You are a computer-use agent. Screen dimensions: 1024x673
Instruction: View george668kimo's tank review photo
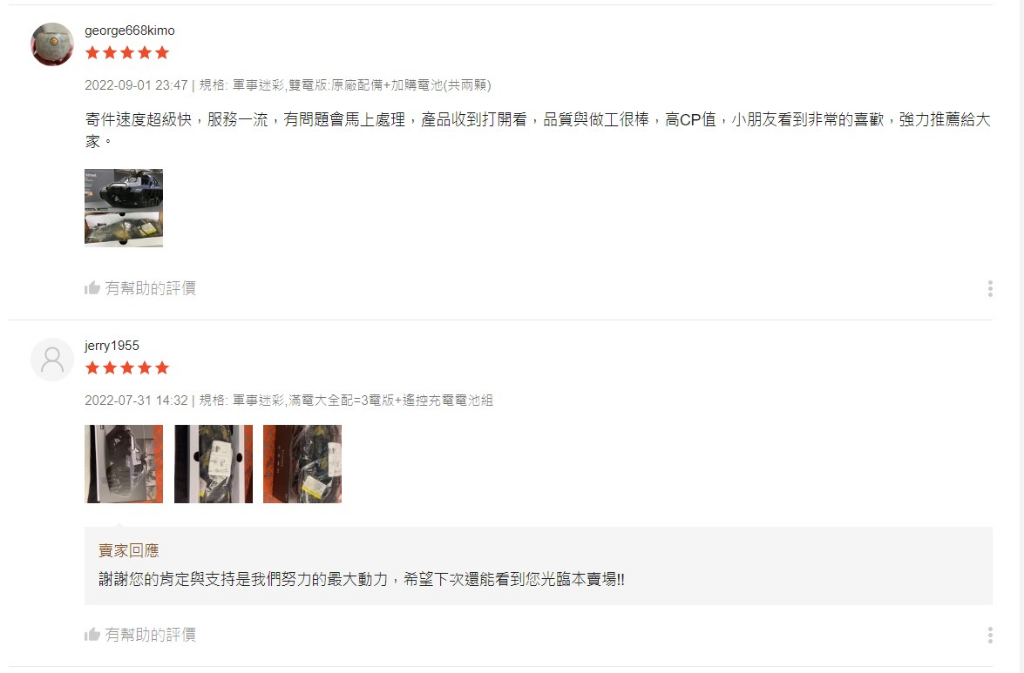tap(123, 208)
